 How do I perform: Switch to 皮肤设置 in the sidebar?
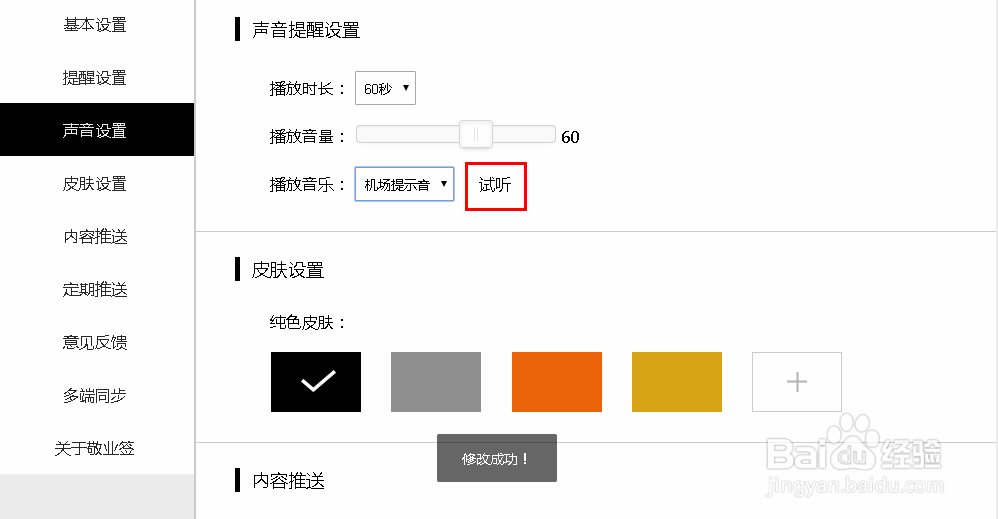(95, 184)
